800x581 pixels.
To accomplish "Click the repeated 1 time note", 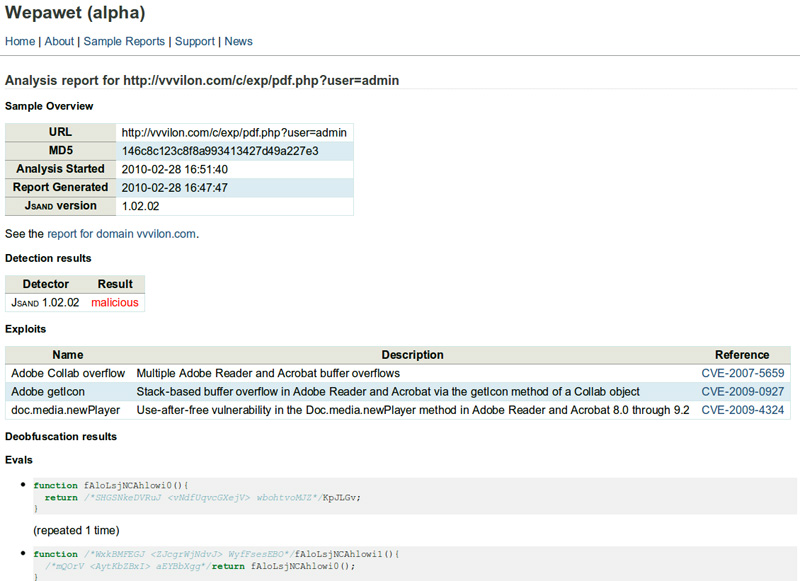I will (x=74, y=530).
